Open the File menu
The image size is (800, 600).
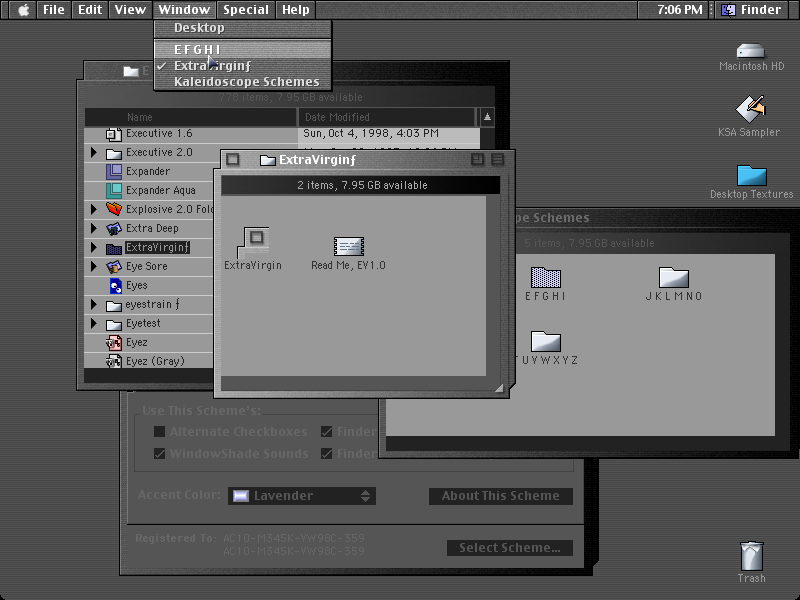54,10
